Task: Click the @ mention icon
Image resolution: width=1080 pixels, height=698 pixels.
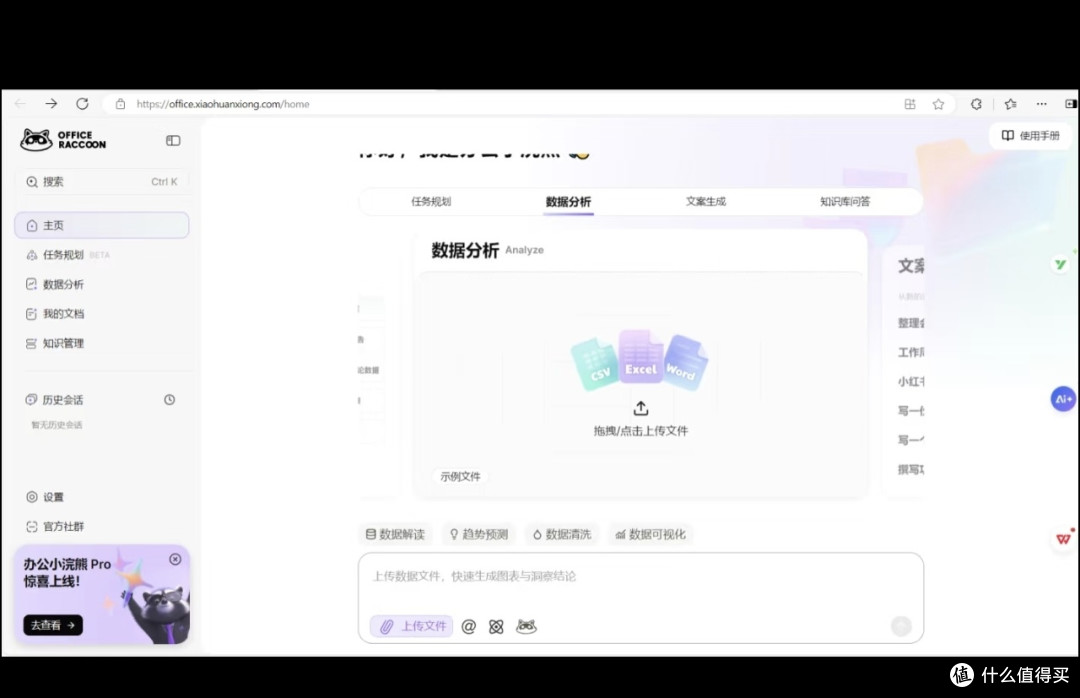Action: click(x=468, y=626)
